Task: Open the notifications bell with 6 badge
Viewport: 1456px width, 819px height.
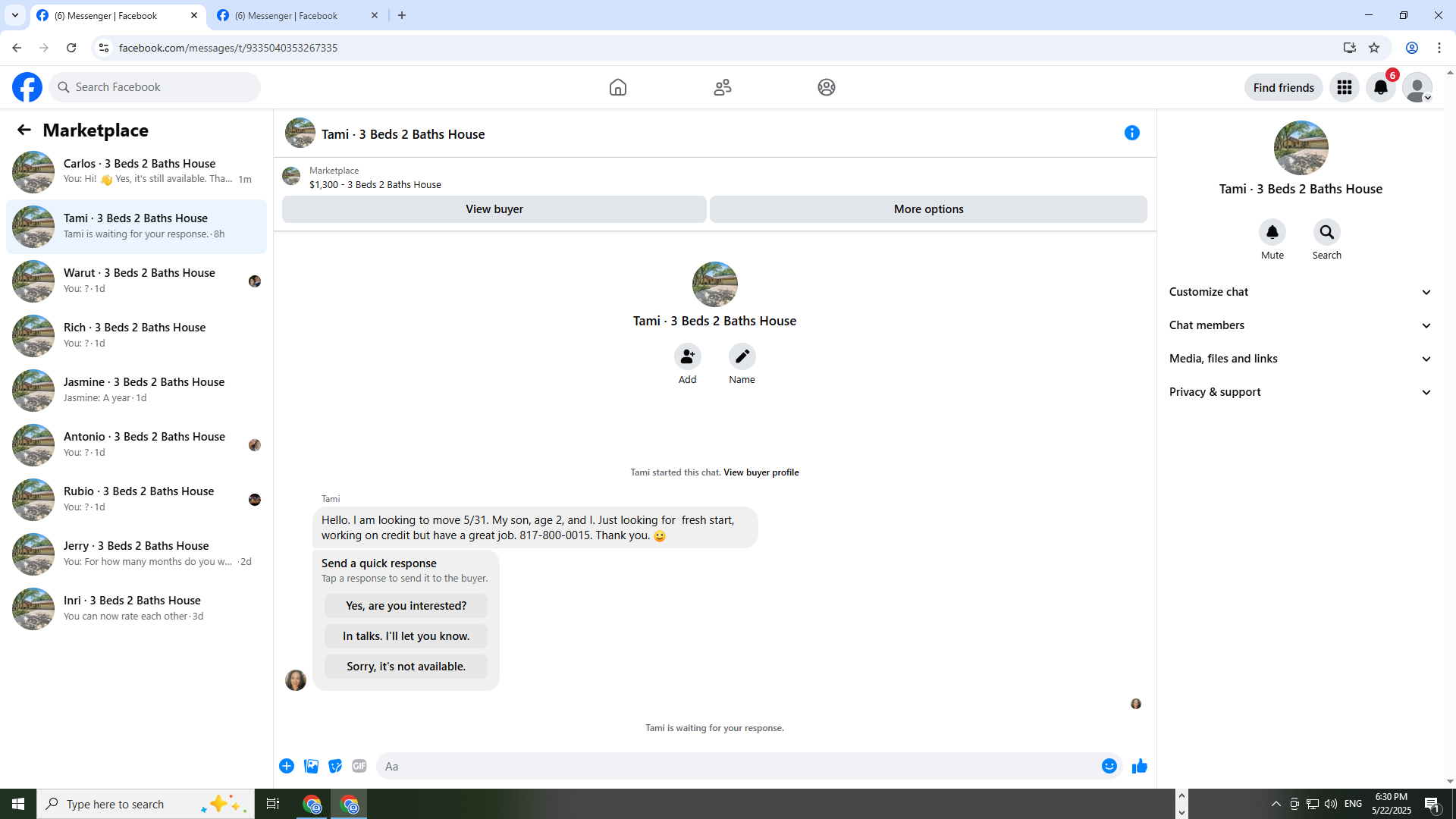Action: [1381, 87]
